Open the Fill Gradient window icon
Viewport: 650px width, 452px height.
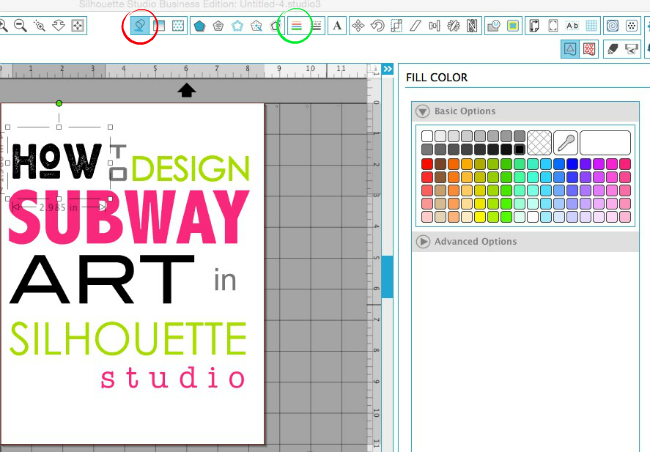159,26
